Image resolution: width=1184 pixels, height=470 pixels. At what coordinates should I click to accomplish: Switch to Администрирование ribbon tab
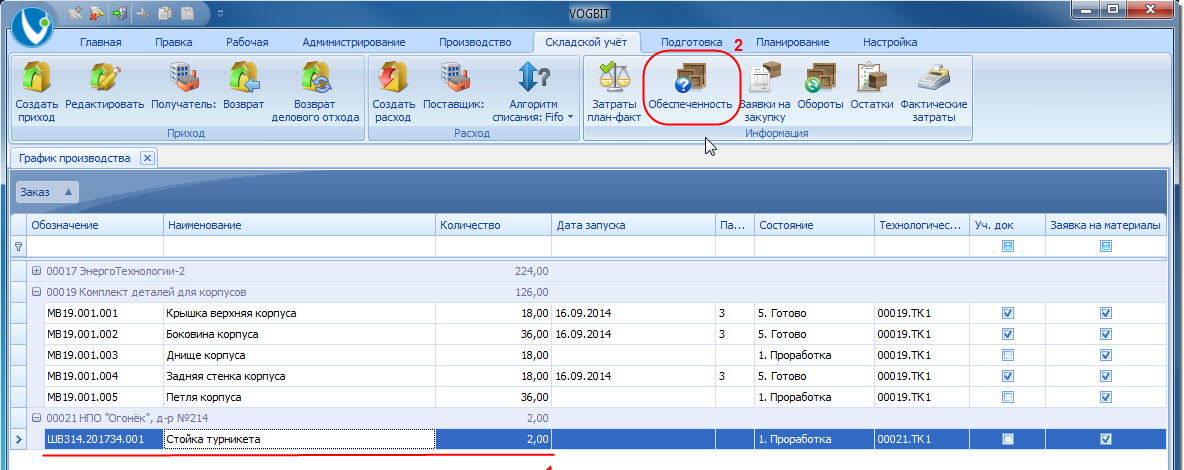(353, 42)
